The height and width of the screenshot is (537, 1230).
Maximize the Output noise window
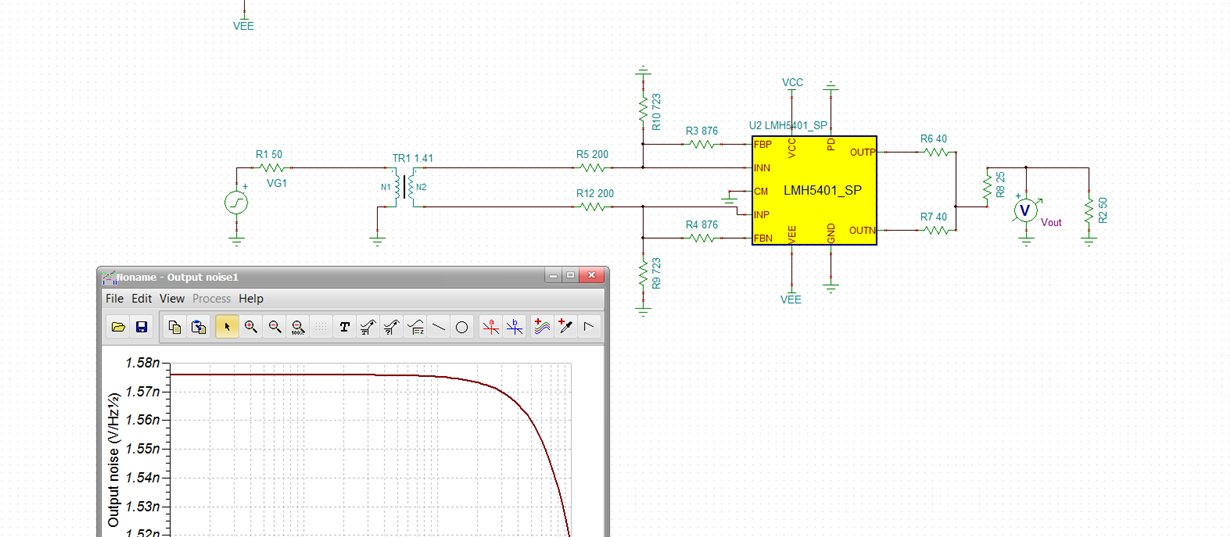click(x=570, y=275)
